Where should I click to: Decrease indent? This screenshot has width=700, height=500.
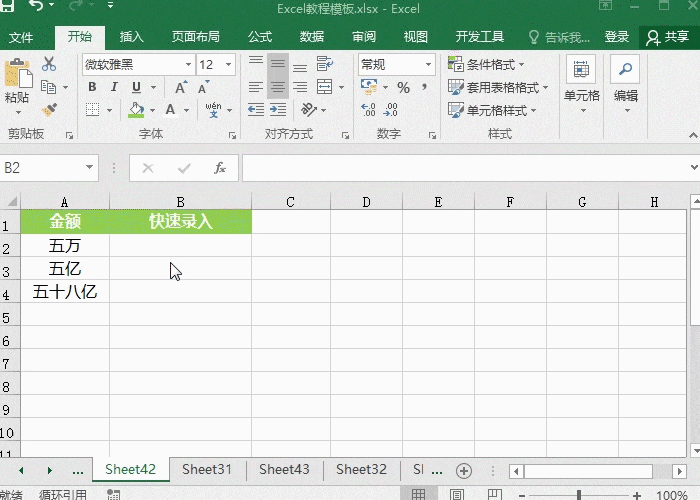click(x=256, y=110)
